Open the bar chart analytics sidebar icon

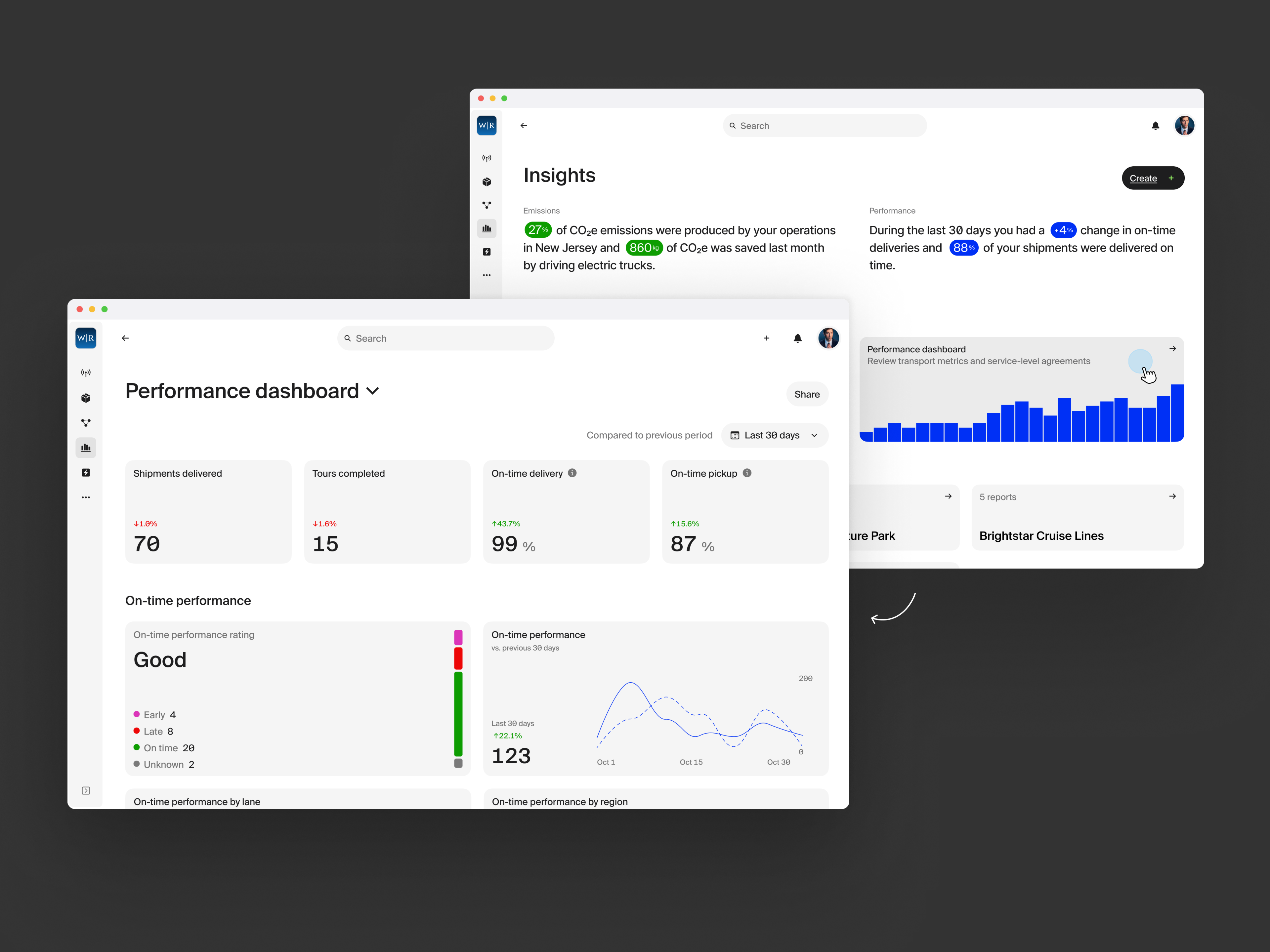[86, 448]
